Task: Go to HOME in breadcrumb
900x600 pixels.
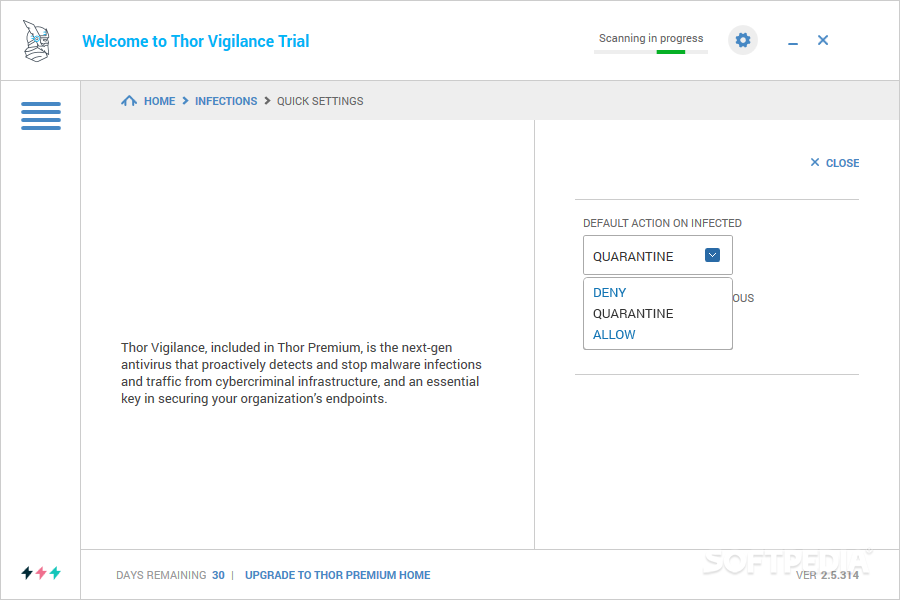Action: (x=160, y=101)
